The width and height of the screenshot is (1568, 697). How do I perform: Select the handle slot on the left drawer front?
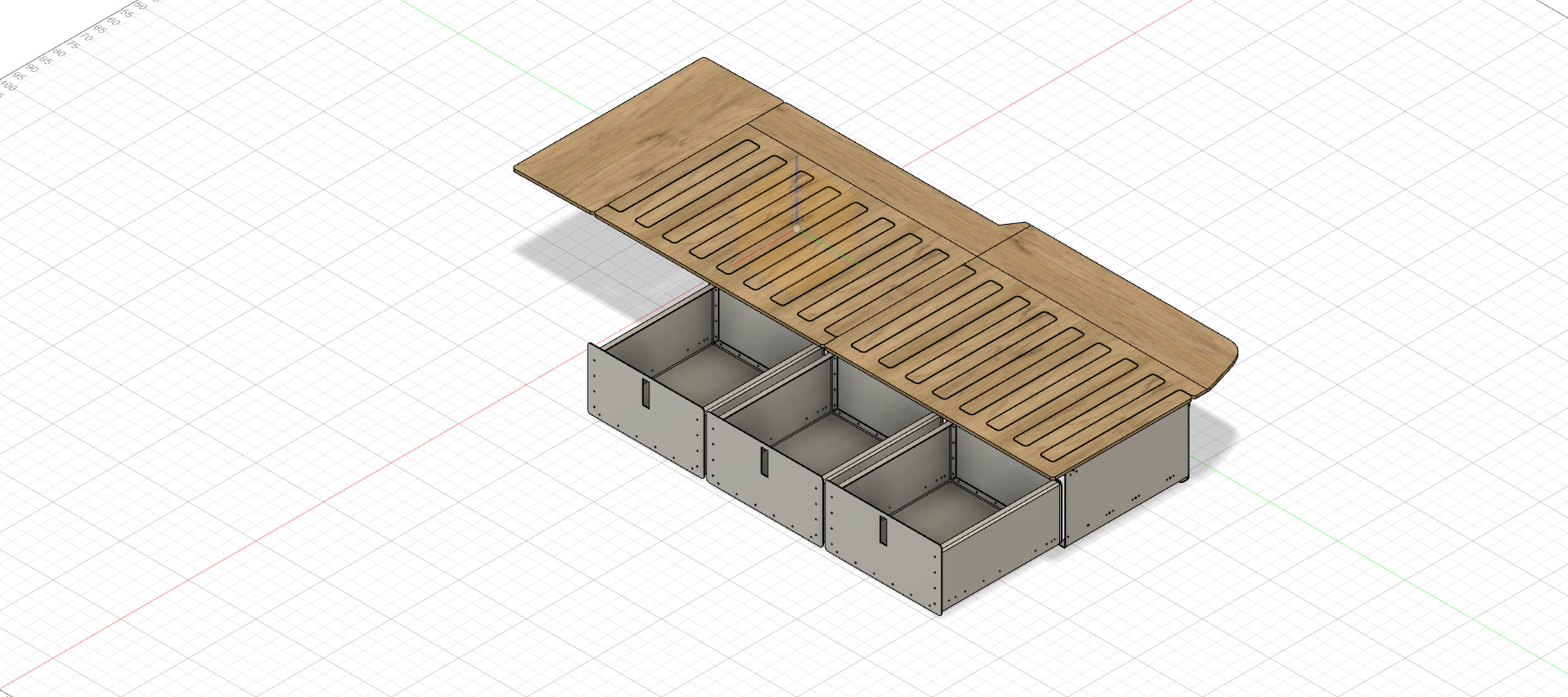[645, 393]
